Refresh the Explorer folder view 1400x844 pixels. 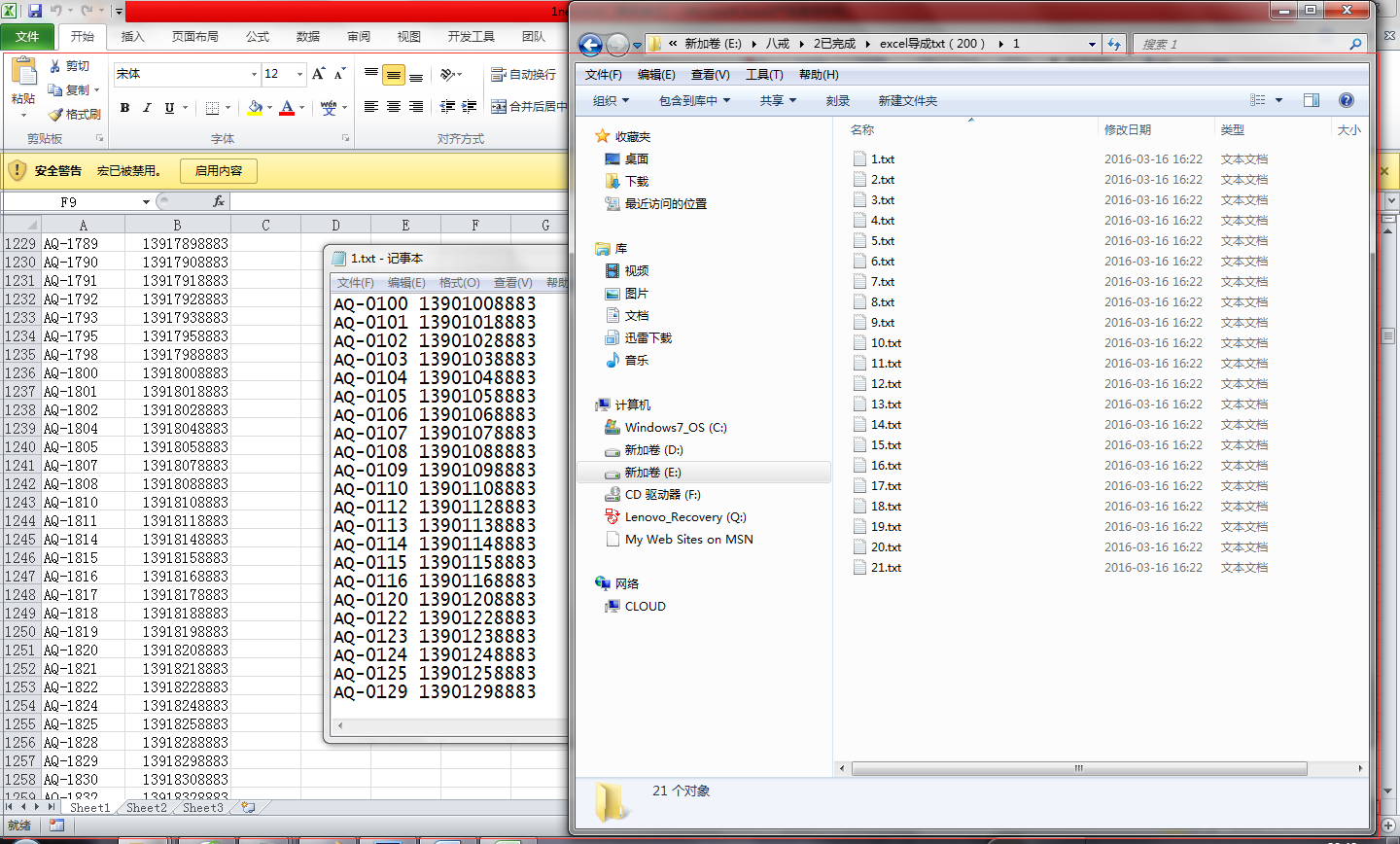pos(1114,45)
